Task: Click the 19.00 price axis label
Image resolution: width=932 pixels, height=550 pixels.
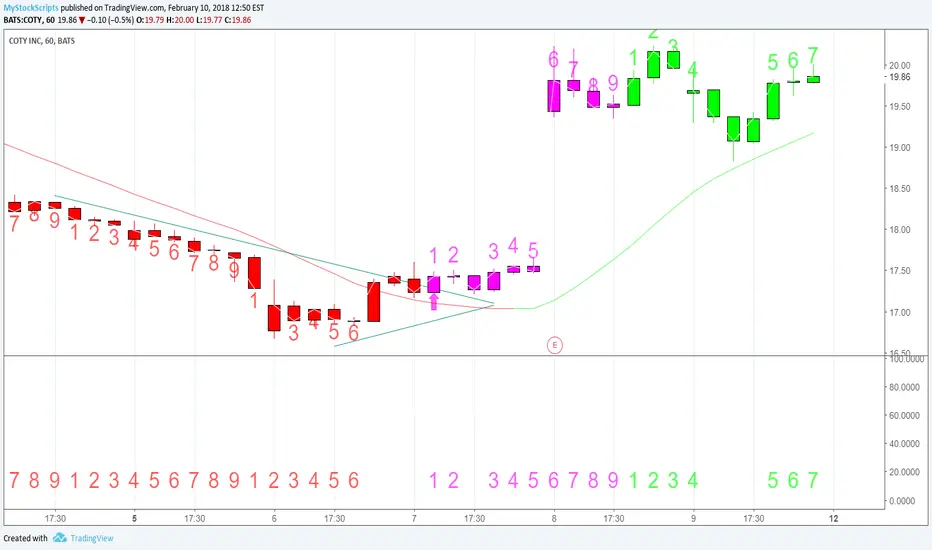Action: click(x=900, y=147)
